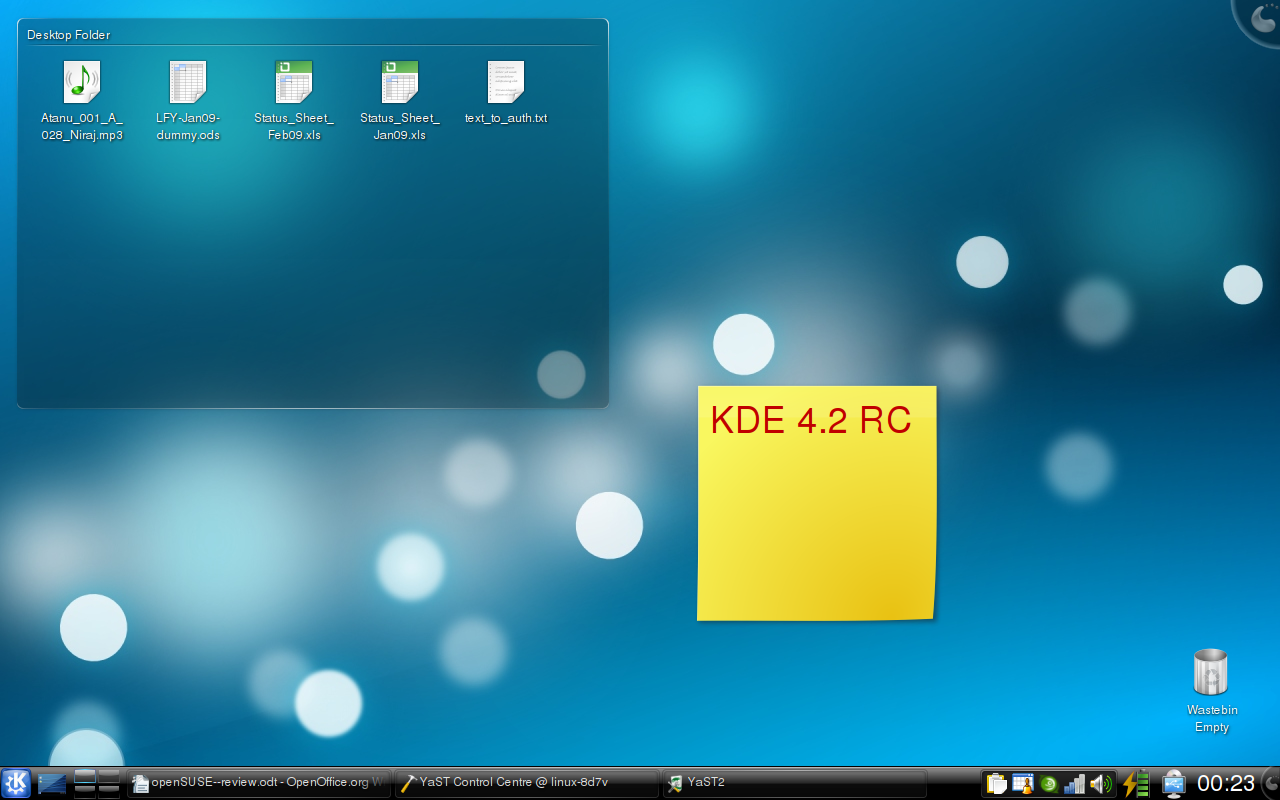Open the KDE Kickoff application launcher
Image resolution: width=1280 pixels, height=800 pixels.
point(16,783)
